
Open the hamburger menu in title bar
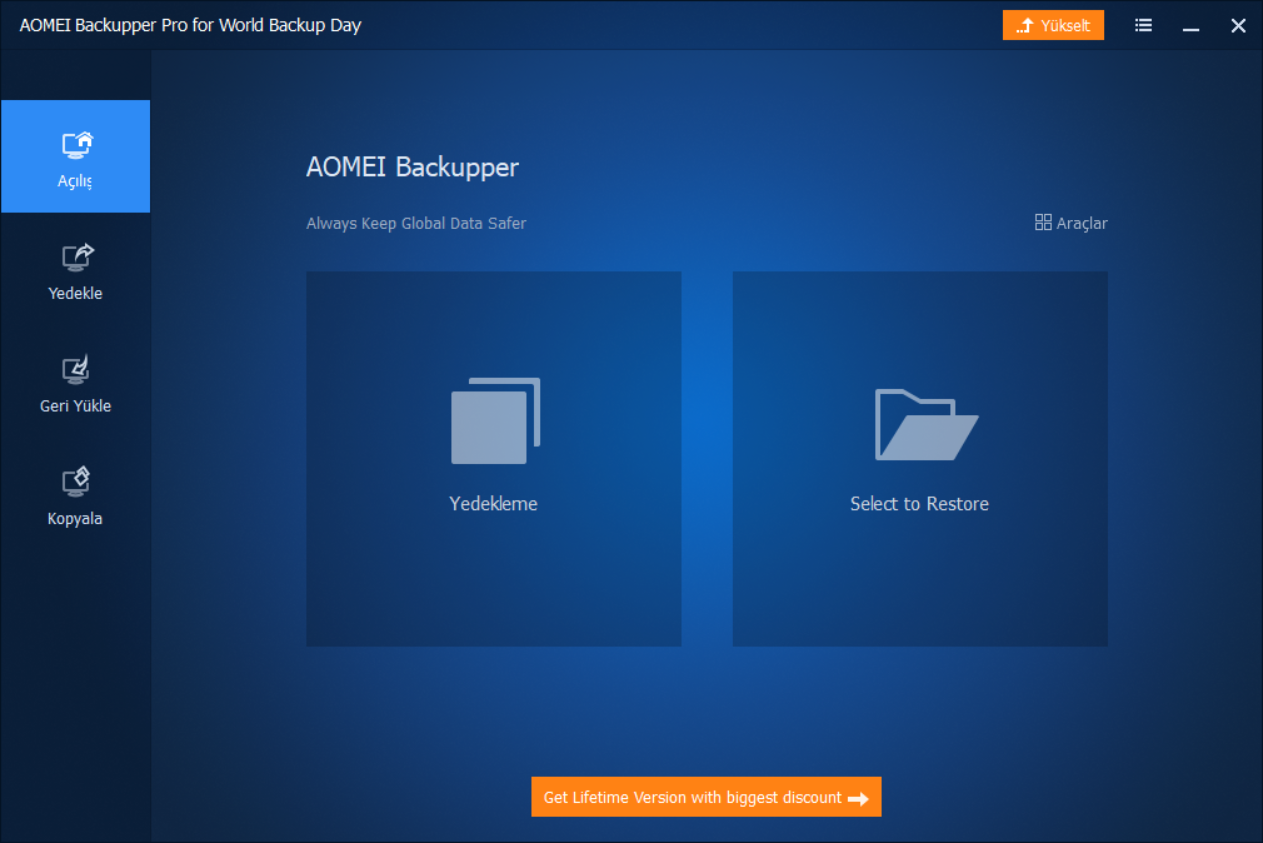click(x=1143, y=26)
